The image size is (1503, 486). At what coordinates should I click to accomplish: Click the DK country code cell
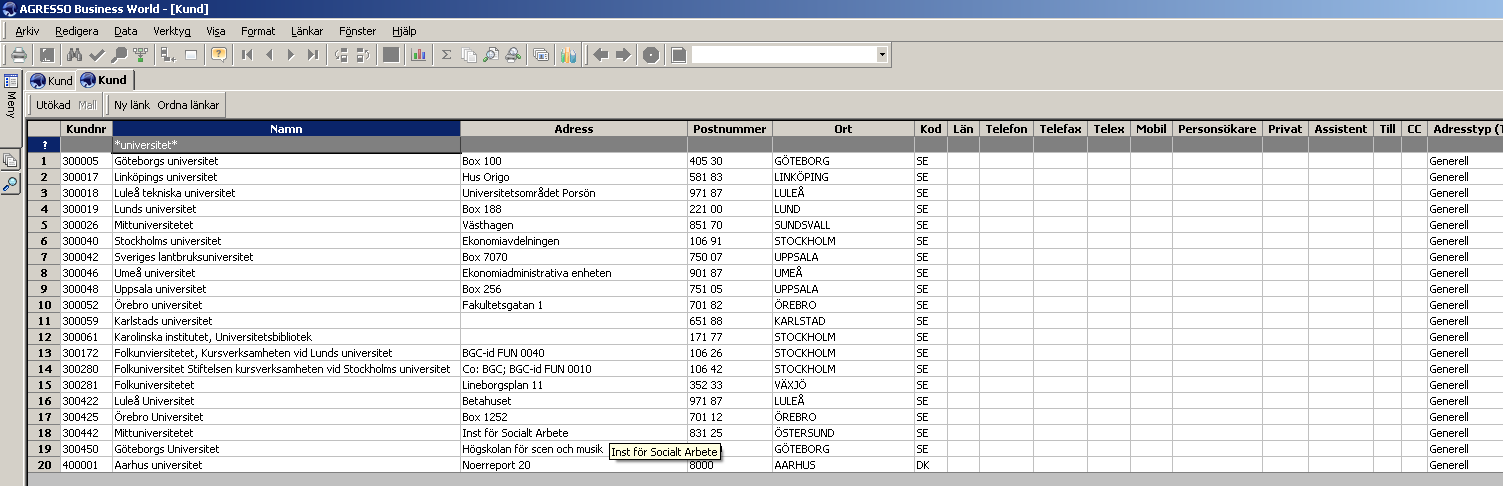point(931,465)
